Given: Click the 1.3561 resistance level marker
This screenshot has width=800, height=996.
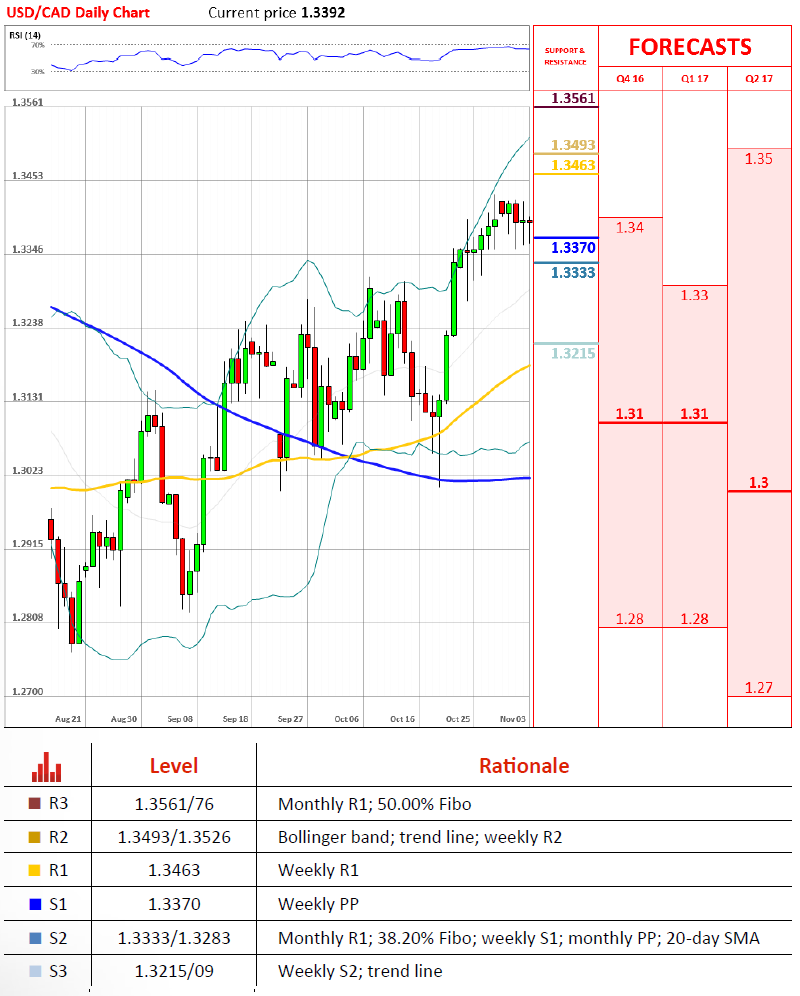Looking at the screenshot, I should pos(573,98).
